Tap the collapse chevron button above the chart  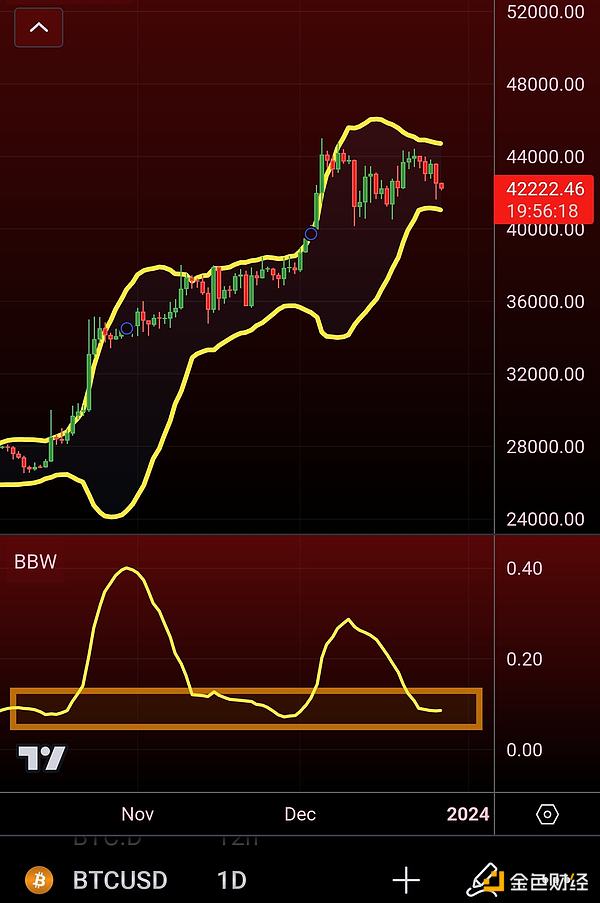pos(39,28)
